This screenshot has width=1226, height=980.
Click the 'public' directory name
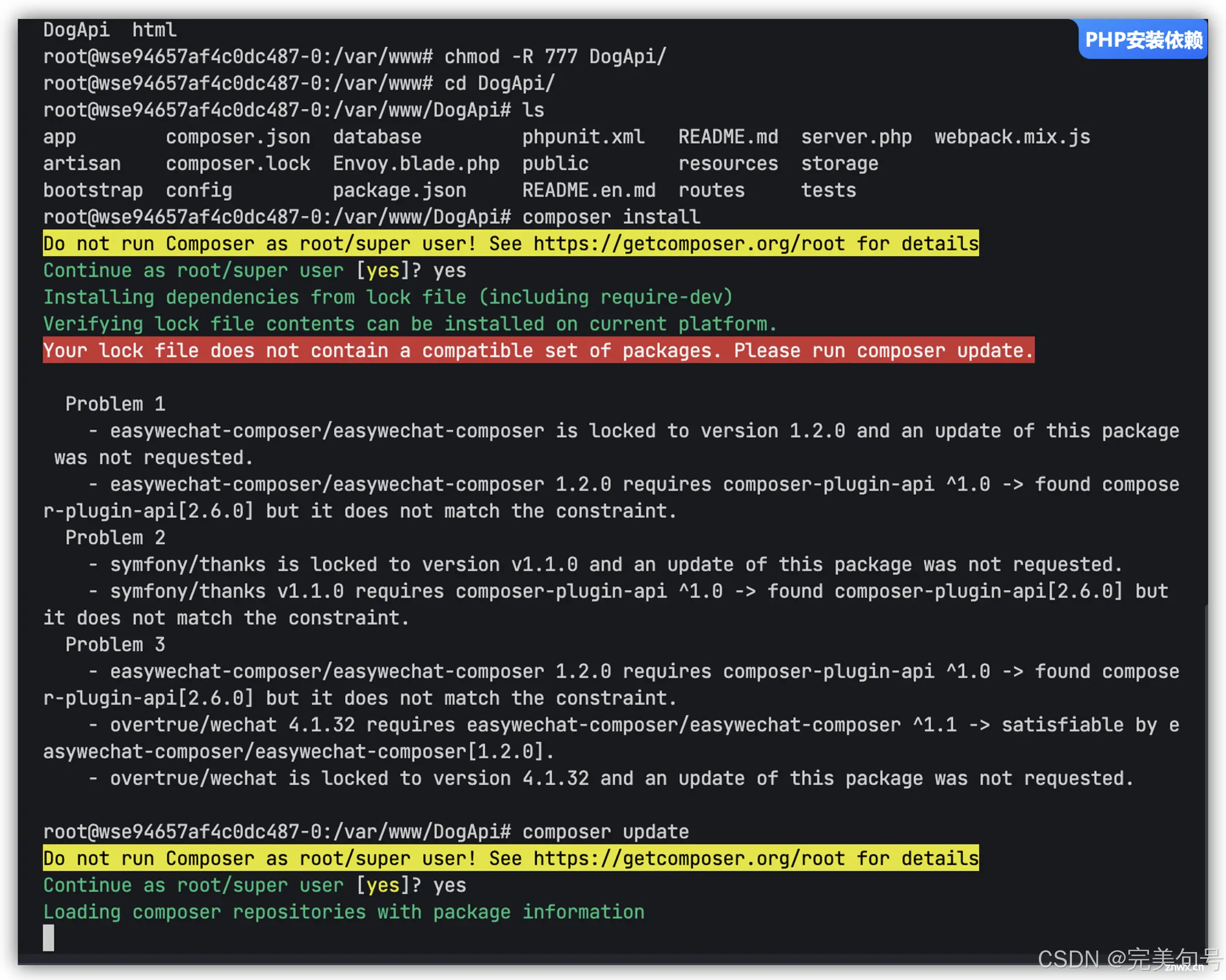click(556, 164)
